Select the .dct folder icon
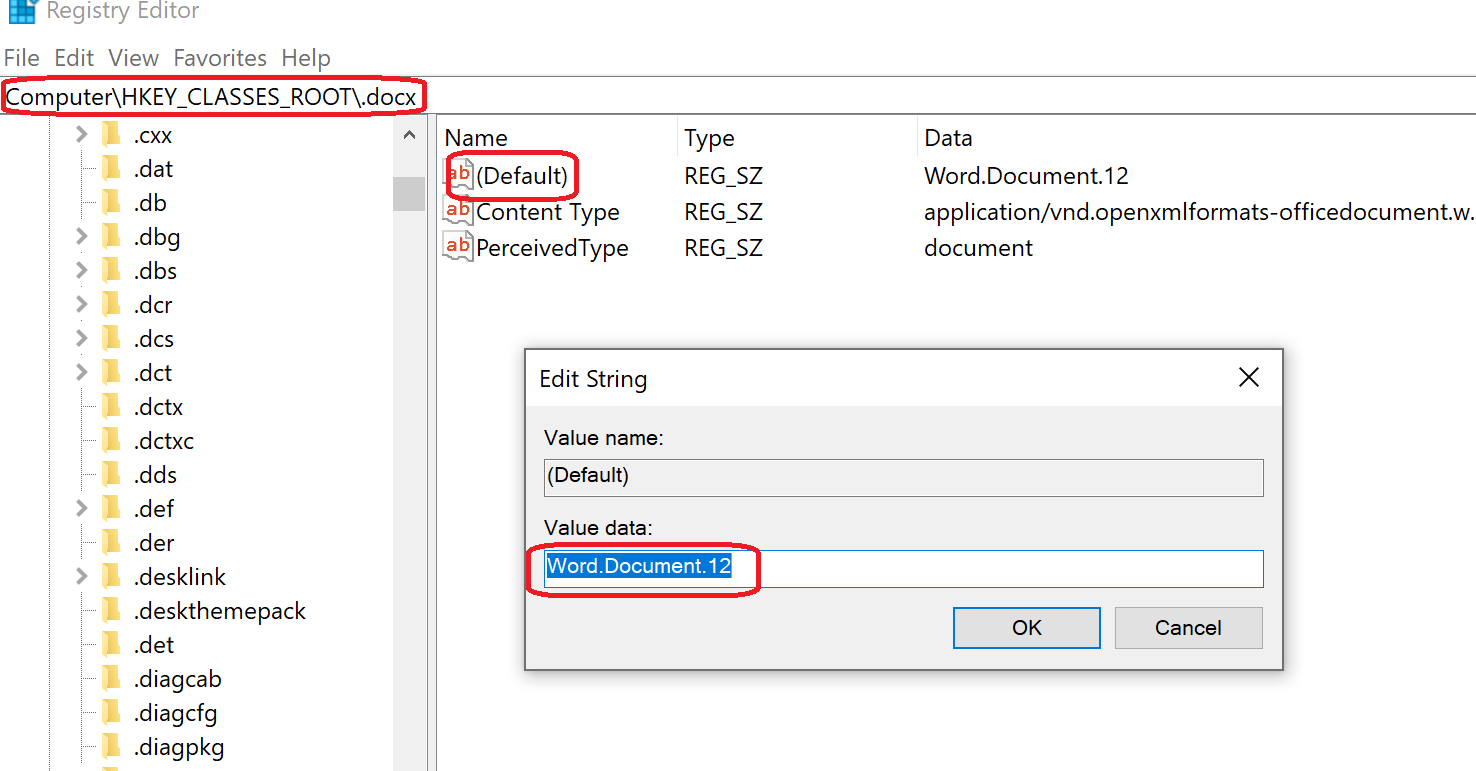1476x771 pixels. (x=111, y=373)
